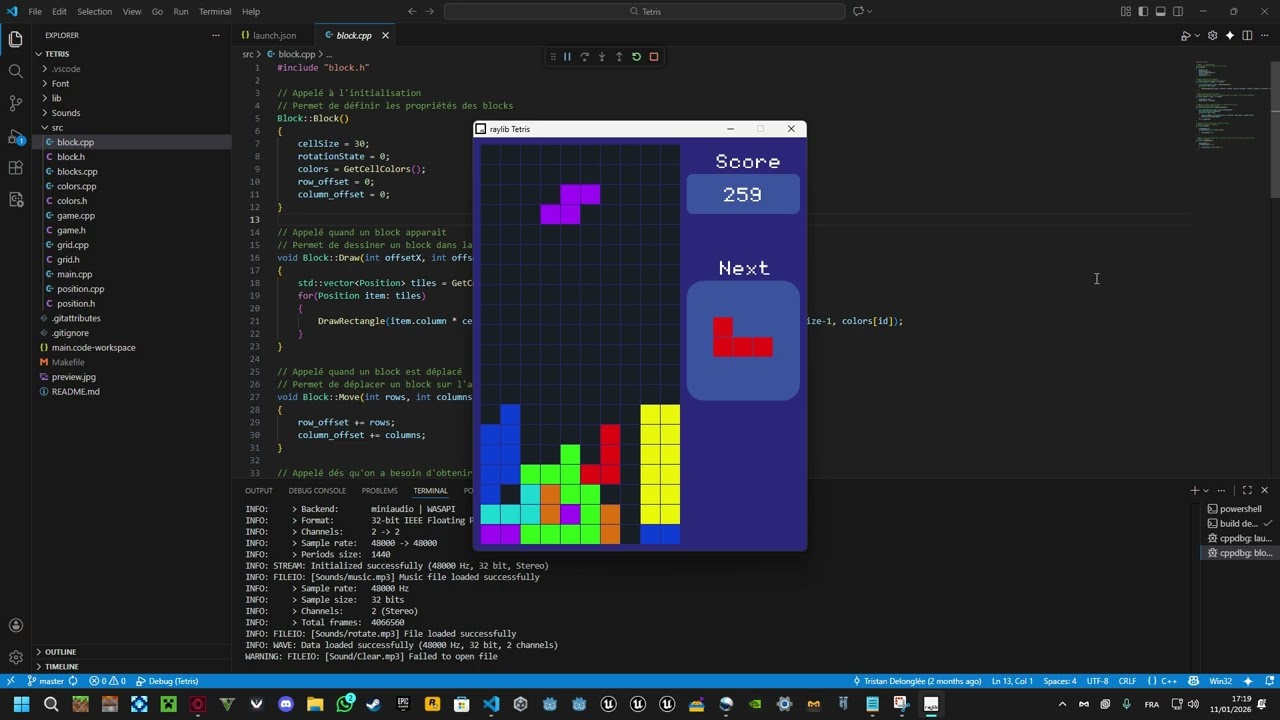This screenshot has width=1280, height=720.
Task: Open the Manage gear in activity bar
Action: [x=15, y=657]
